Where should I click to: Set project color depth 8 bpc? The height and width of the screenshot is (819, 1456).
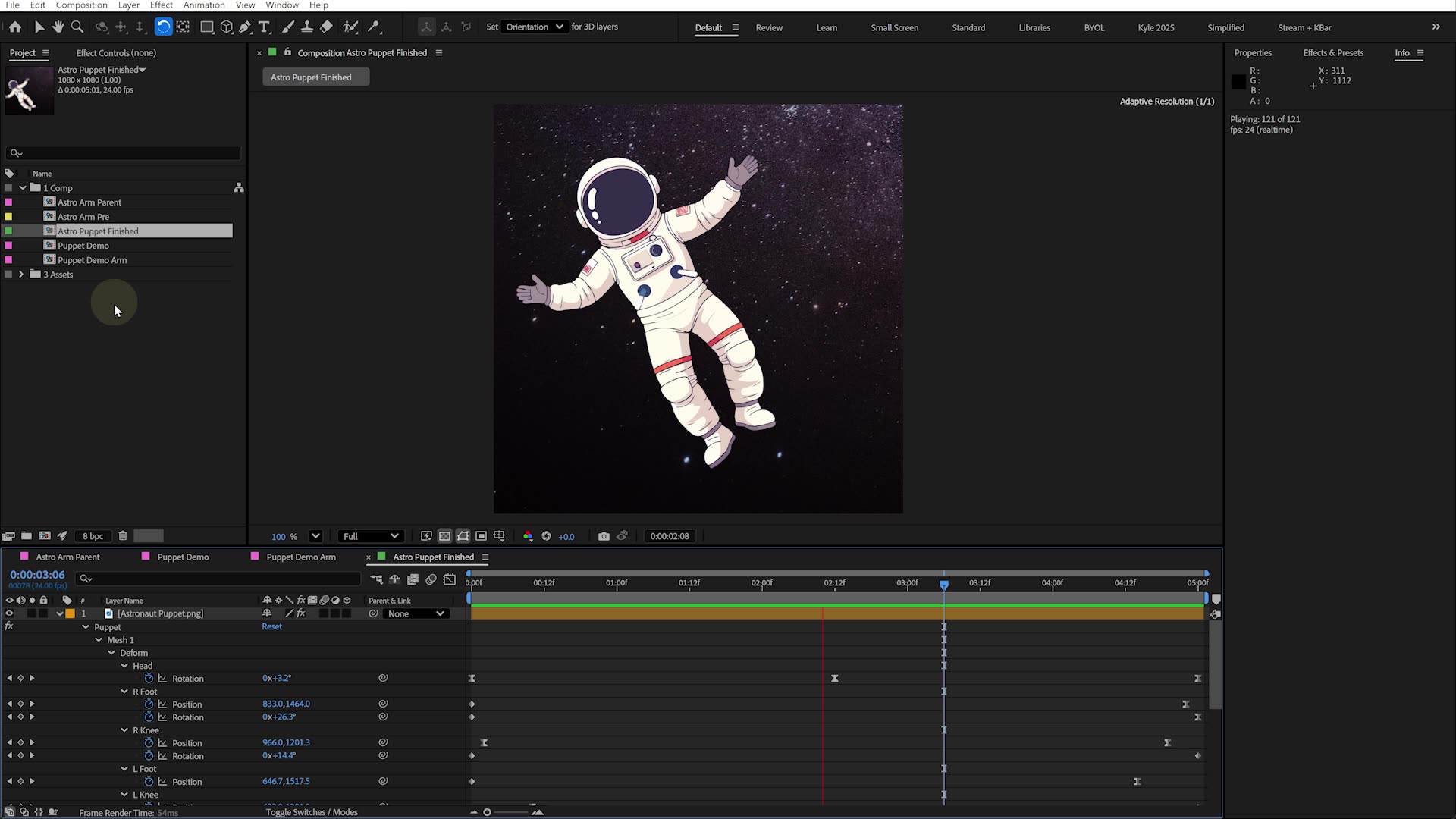click(x=93, y=536)
